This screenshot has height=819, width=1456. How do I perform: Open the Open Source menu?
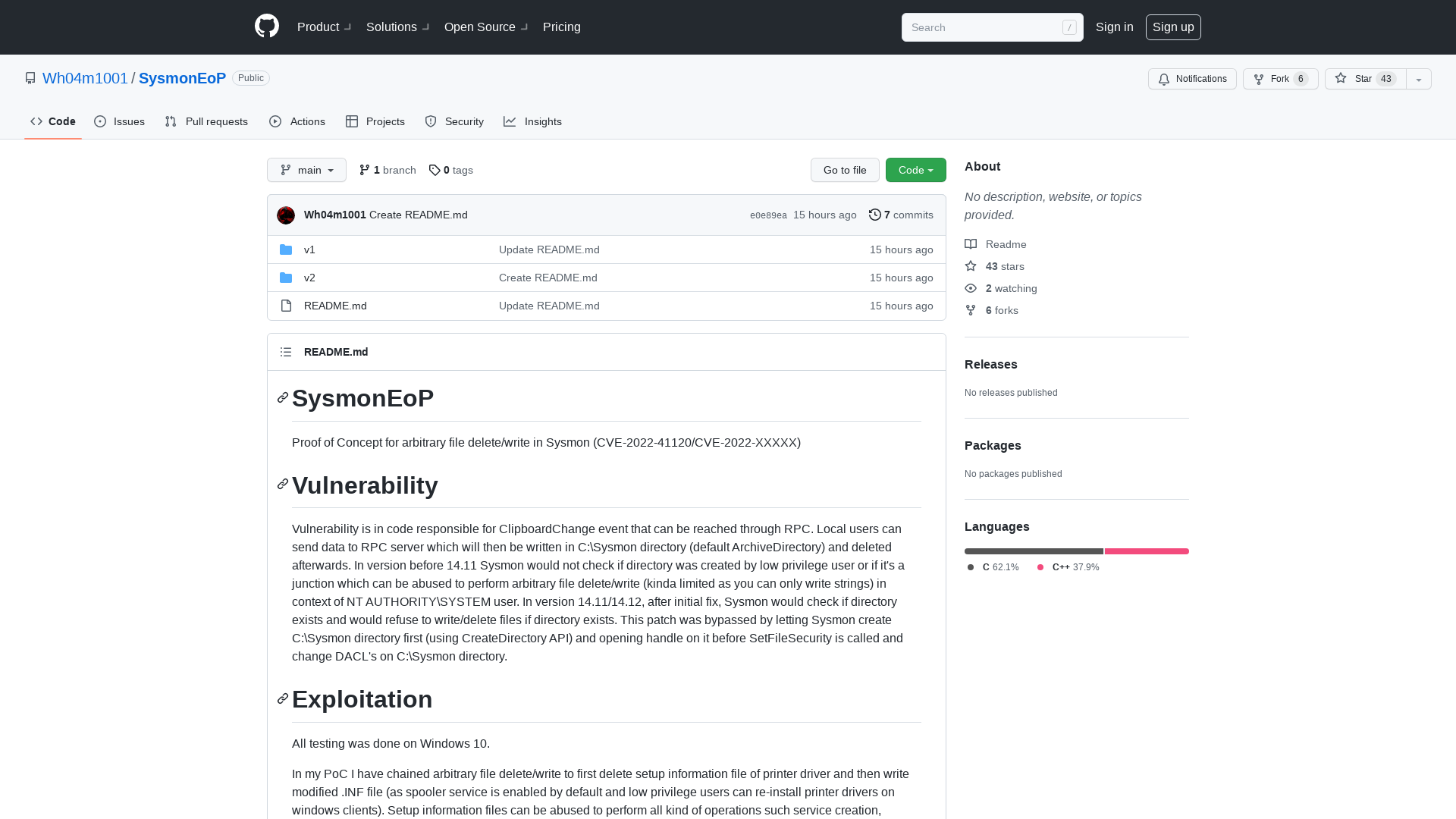pyautogui.click(x=479, y=27)
